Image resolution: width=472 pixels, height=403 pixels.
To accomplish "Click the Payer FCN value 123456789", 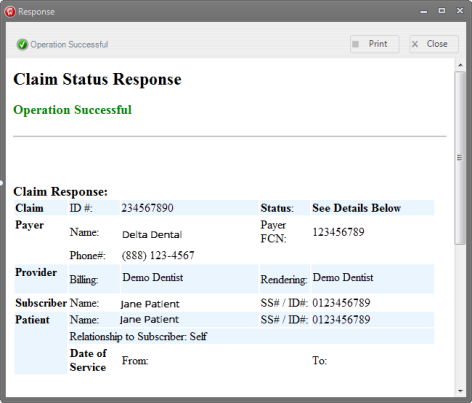I will [x=338, y=232].
